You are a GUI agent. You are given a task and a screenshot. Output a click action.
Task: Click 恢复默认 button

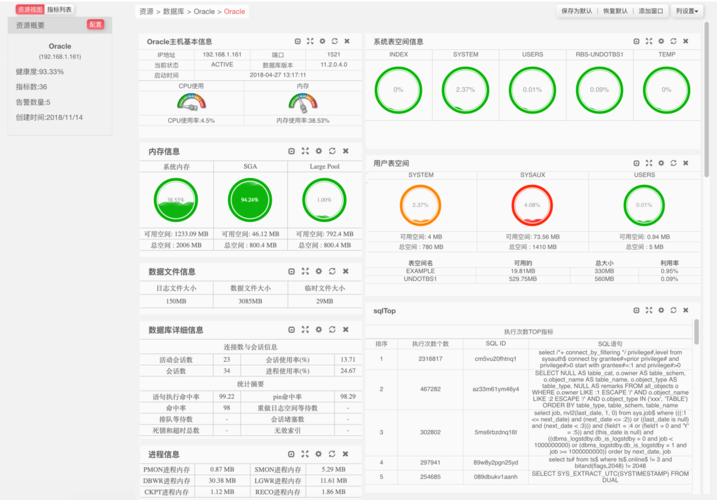point(615,11)
